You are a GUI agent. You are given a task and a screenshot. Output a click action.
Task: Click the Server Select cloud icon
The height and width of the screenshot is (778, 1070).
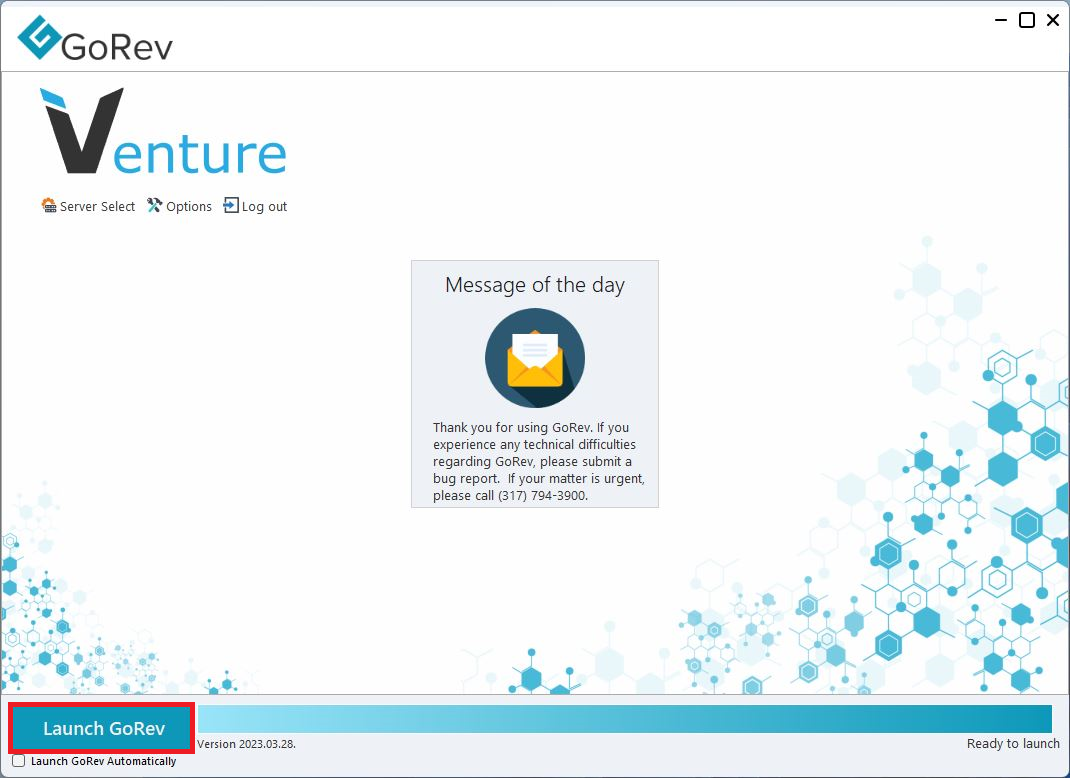pos(49,205)
